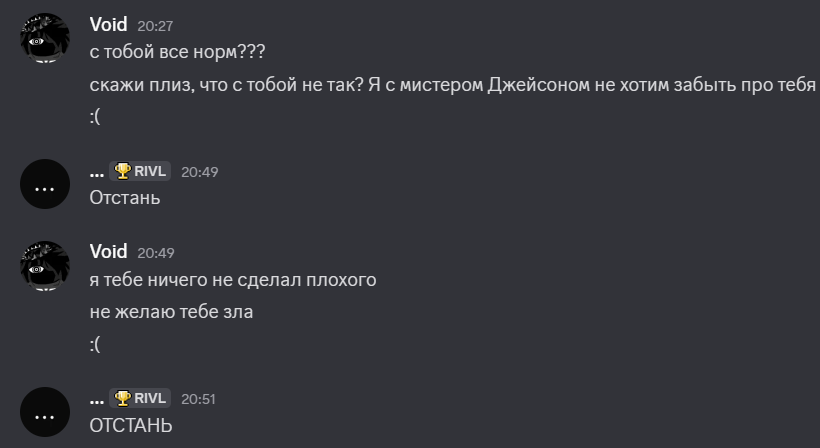This screenshot has height=448, width=820.
Task: Open Void's profile from the 20:49 username
Action: [108, 252]
